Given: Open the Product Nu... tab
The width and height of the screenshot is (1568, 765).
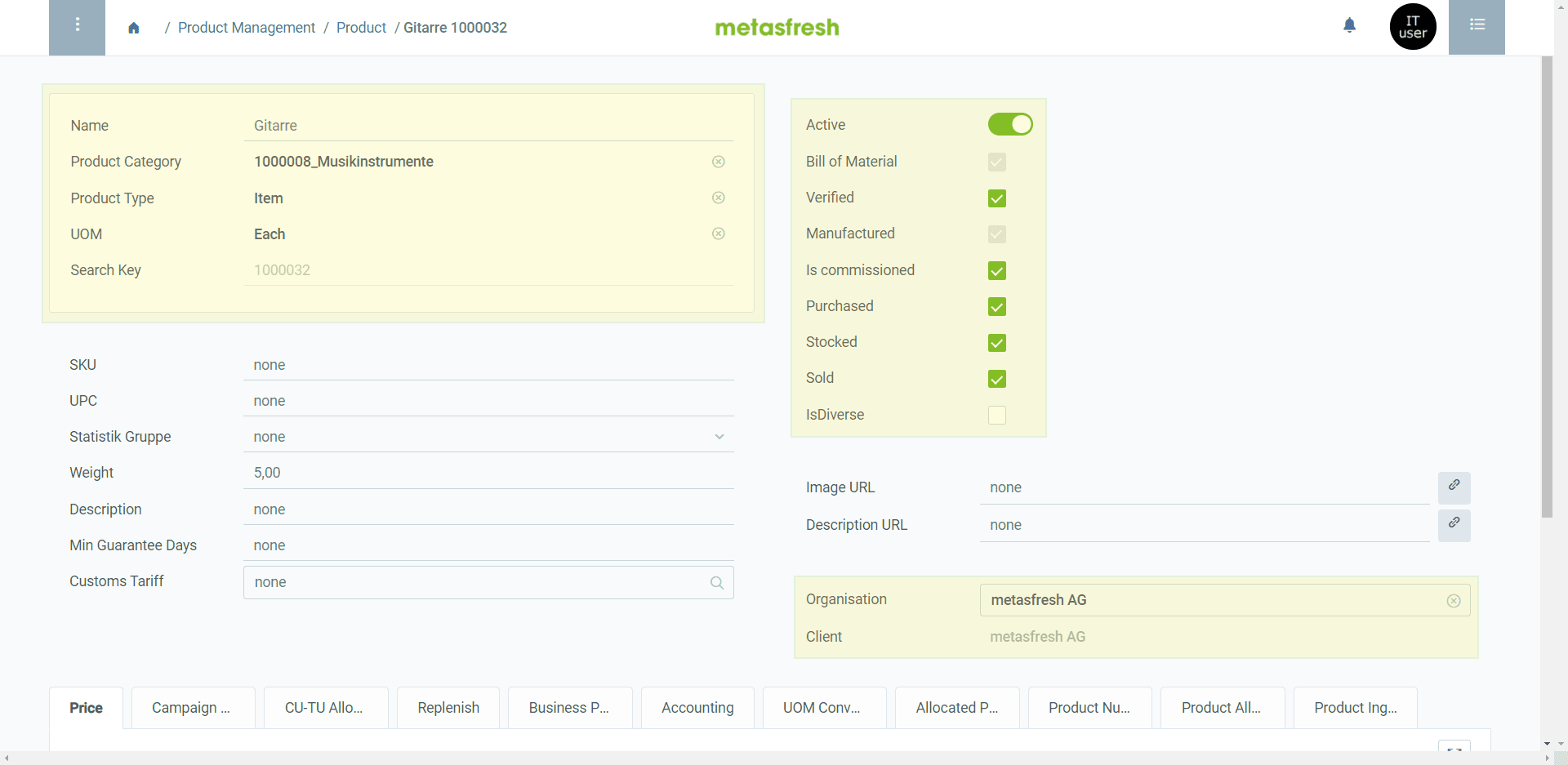Looking at the screenshot, I should pyautogui.click(x=1089, y=708).
